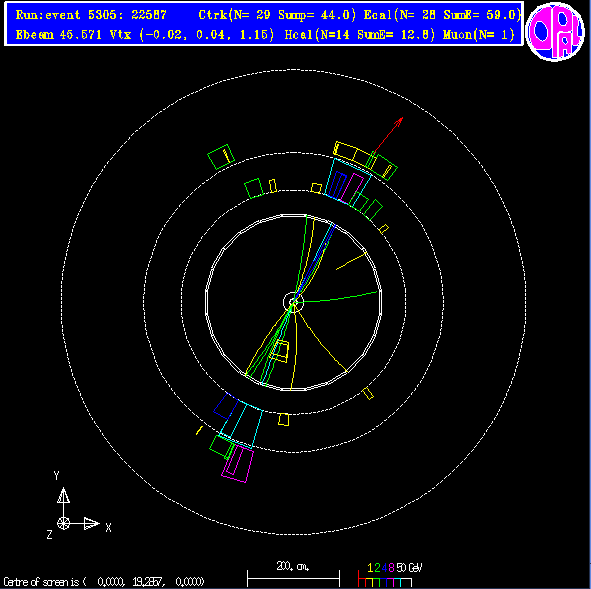Click the OPAL logo in corner
This screenshot has height=589, width=591.
(x=555, y=31)
